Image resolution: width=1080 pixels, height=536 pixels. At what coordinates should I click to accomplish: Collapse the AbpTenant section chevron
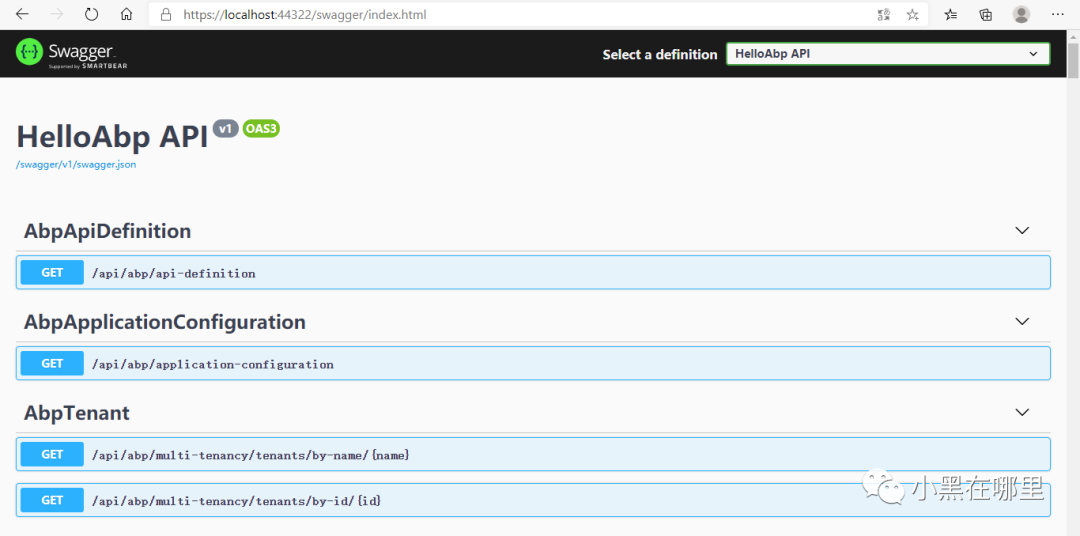click(x=1022, y=412)
